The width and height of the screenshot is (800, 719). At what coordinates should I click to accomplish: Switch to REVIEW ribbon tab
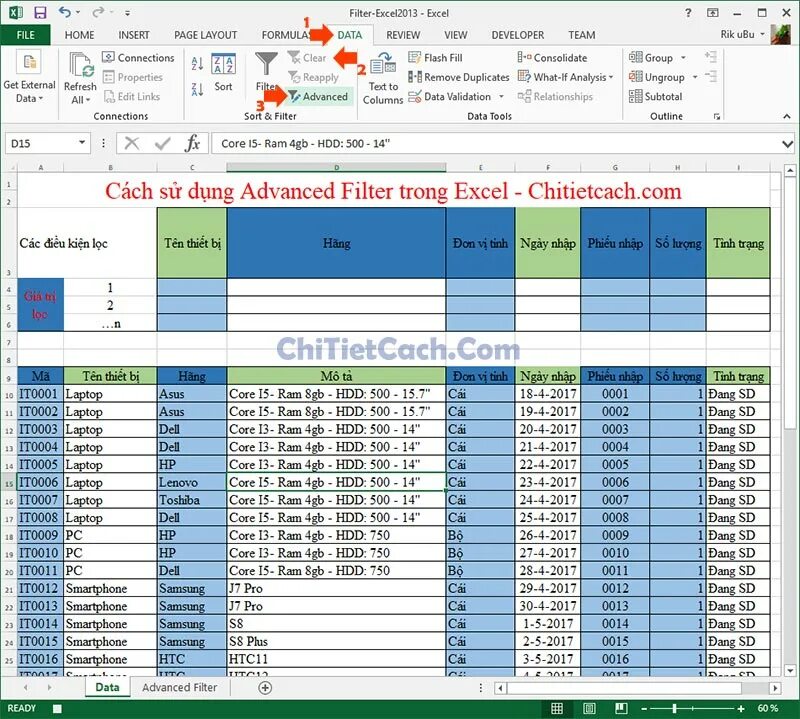click(403, 35)
